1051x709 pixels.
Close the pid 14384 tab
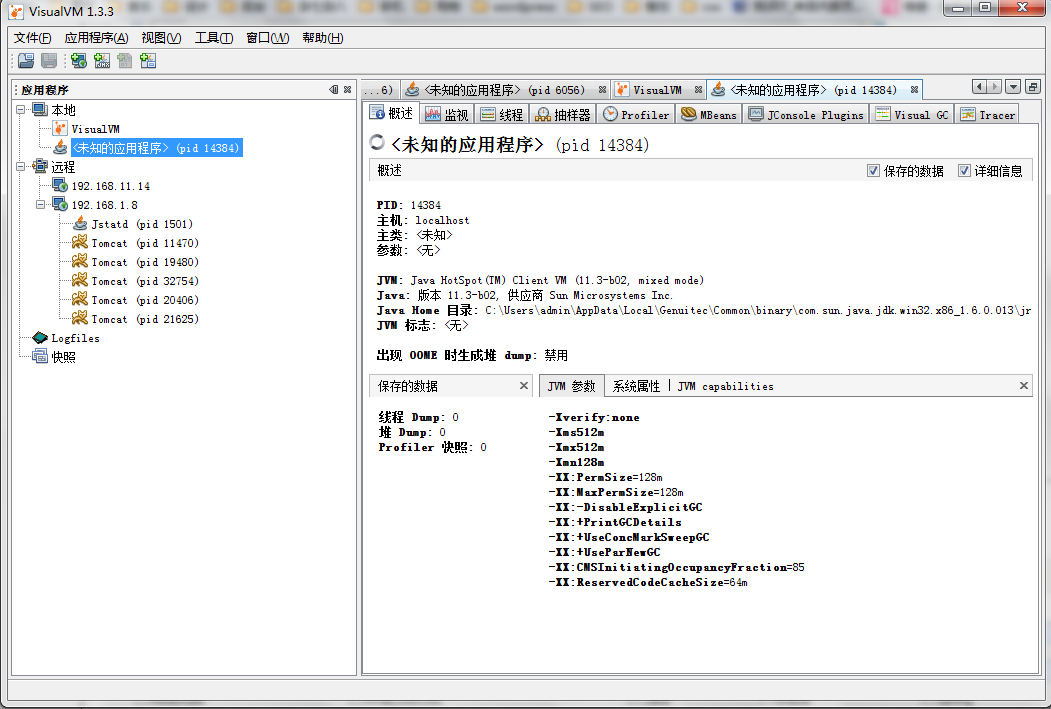(x=914, y=90)
